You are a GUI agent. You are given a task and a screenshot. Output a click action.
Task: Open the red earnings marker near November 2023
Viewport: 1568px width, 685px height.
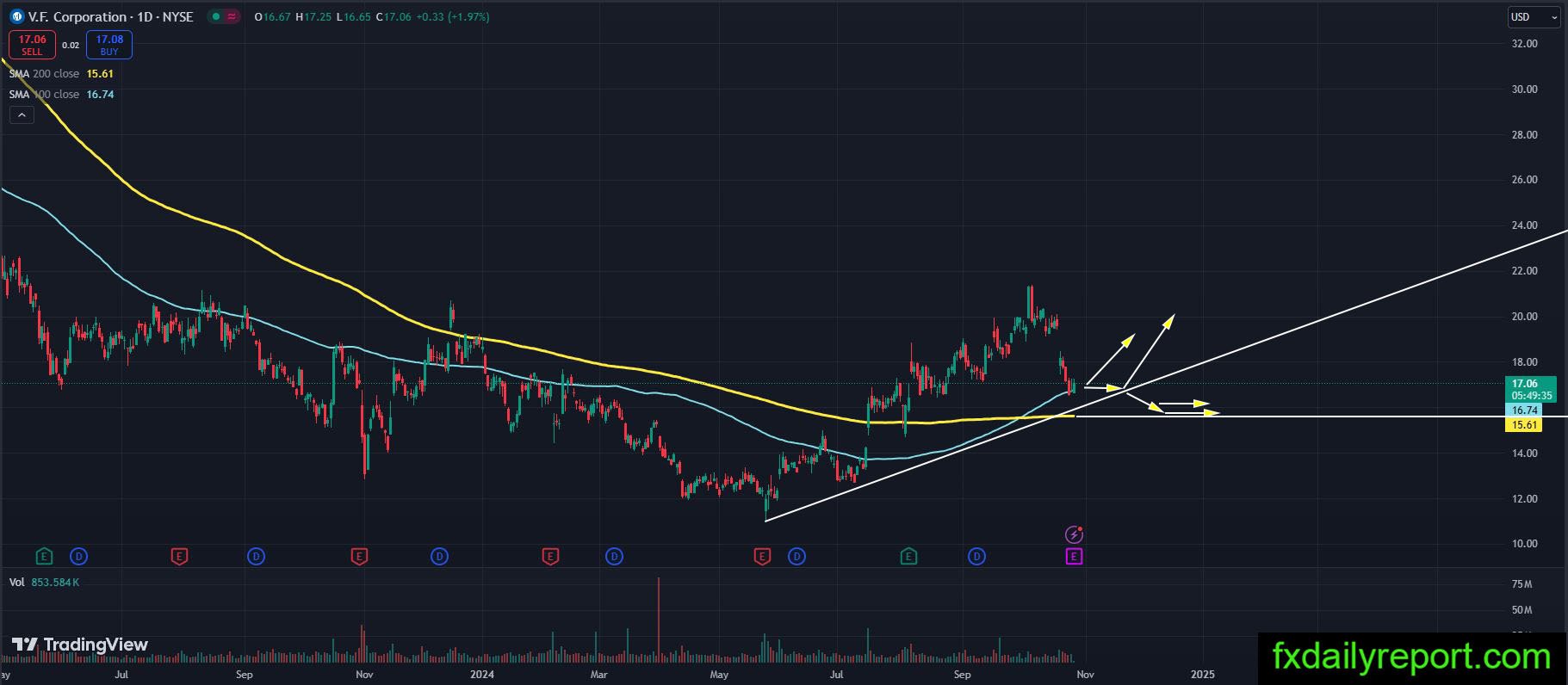coord(360,557)
